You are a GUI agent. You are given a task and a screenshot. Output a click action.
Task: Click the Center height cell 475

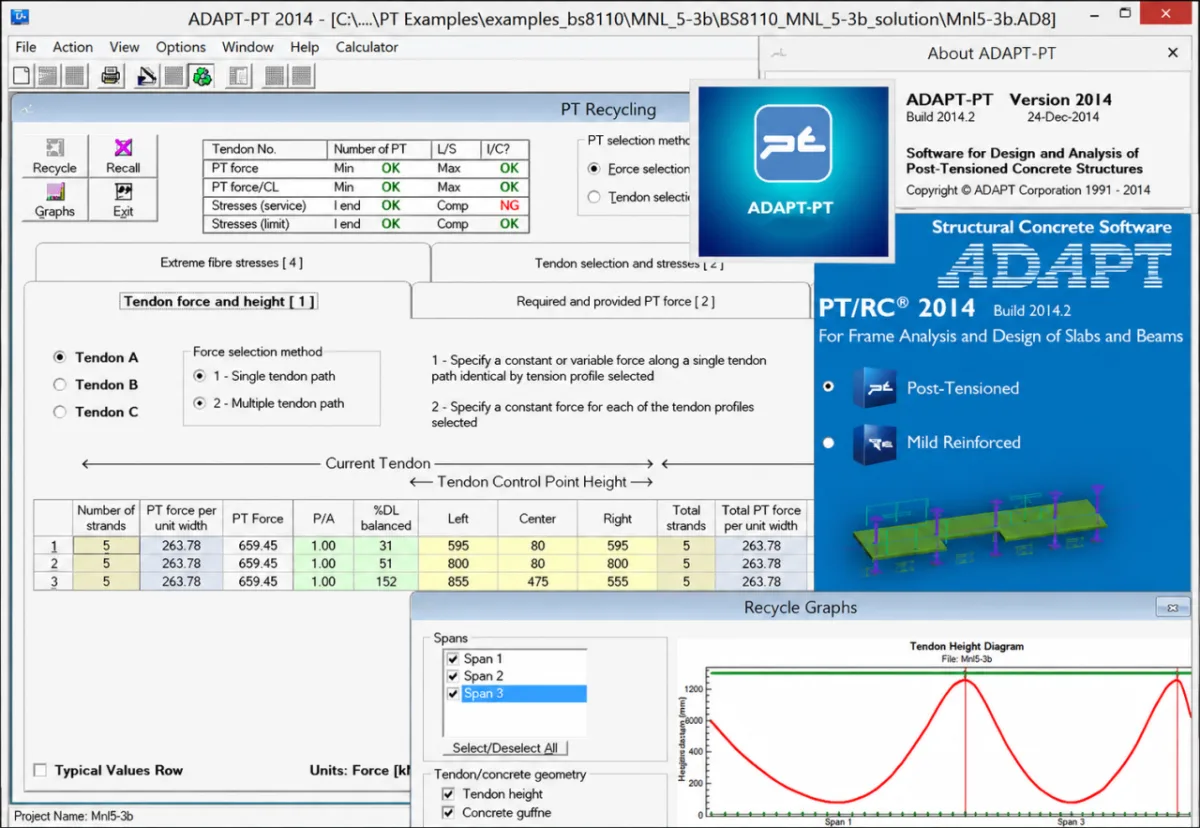pos(537,582)
